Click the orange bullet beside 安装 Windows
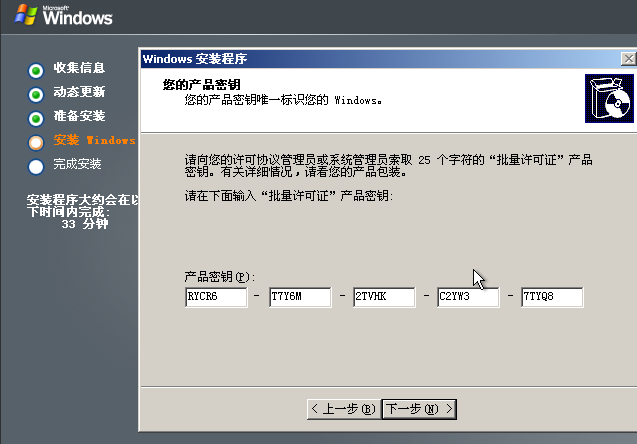The width and height of the screenshot is (637, 444). point(36,141)
